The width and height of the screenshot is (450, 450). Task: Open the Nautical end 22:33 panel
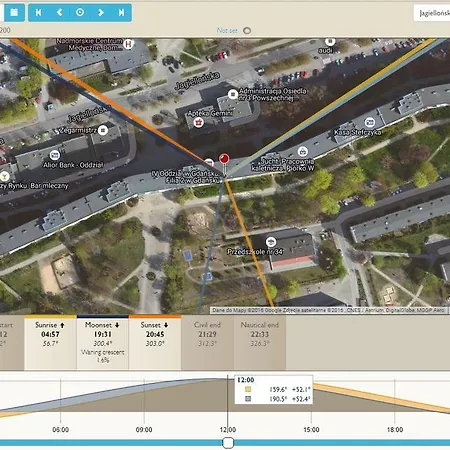point(260,342)
